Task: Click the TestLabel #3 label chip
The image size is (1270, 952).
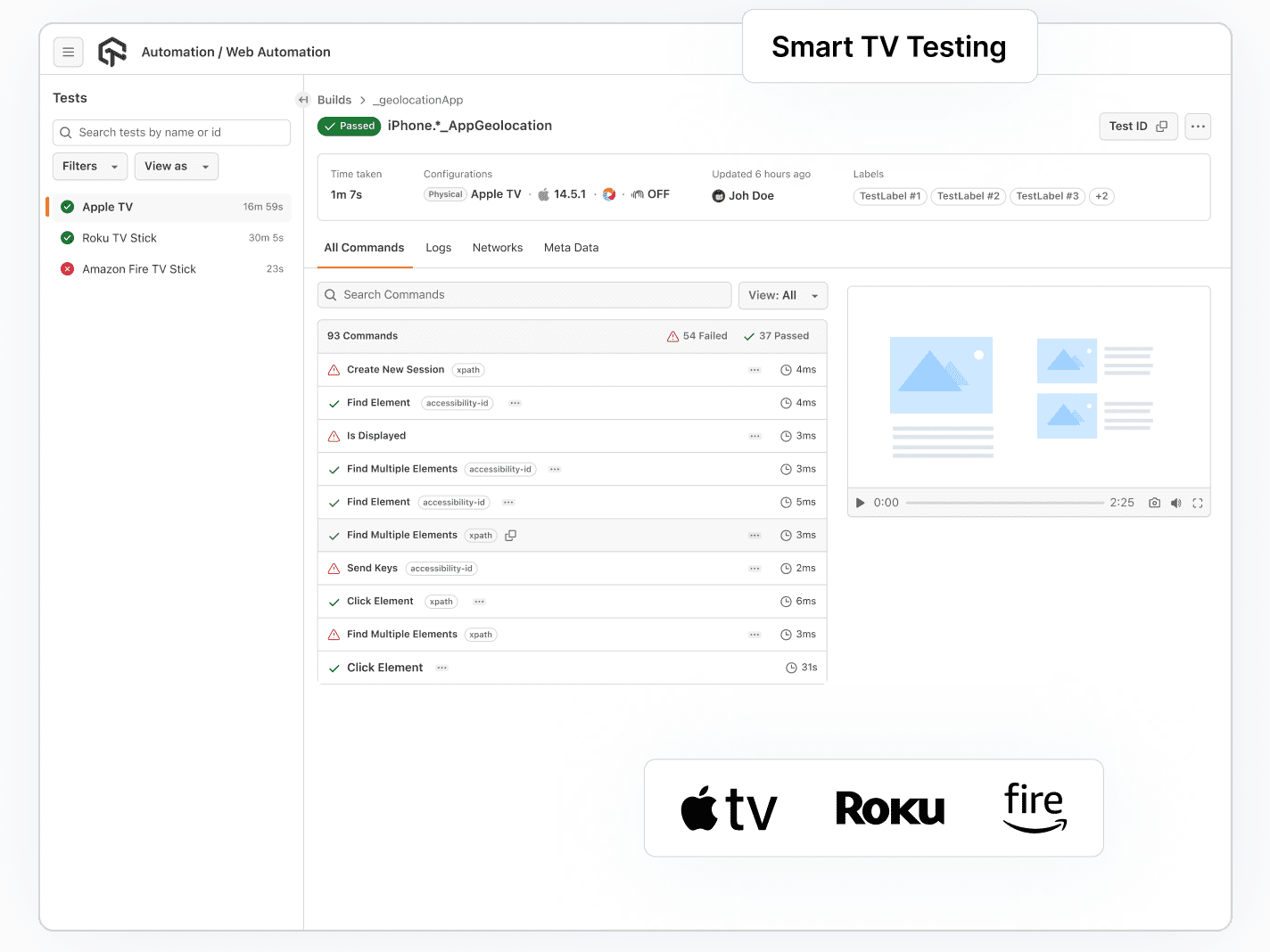Action: [x=1047, y=196]
